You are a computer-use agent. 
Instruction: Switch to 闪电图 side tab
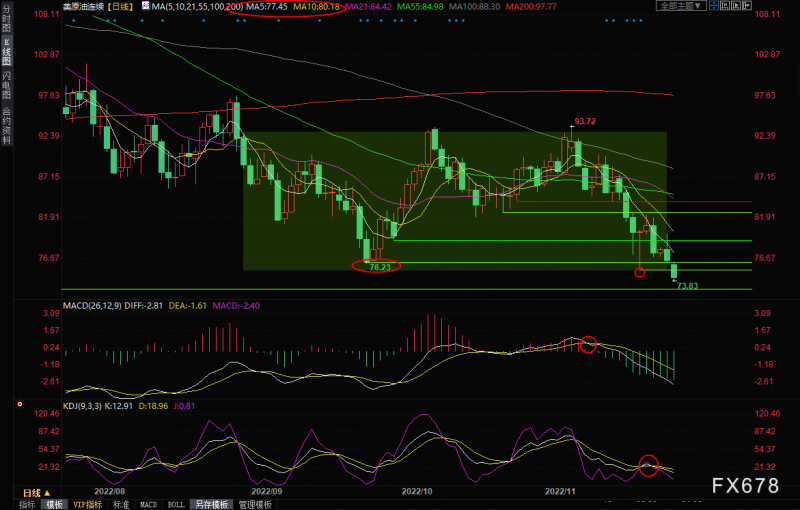6,85
